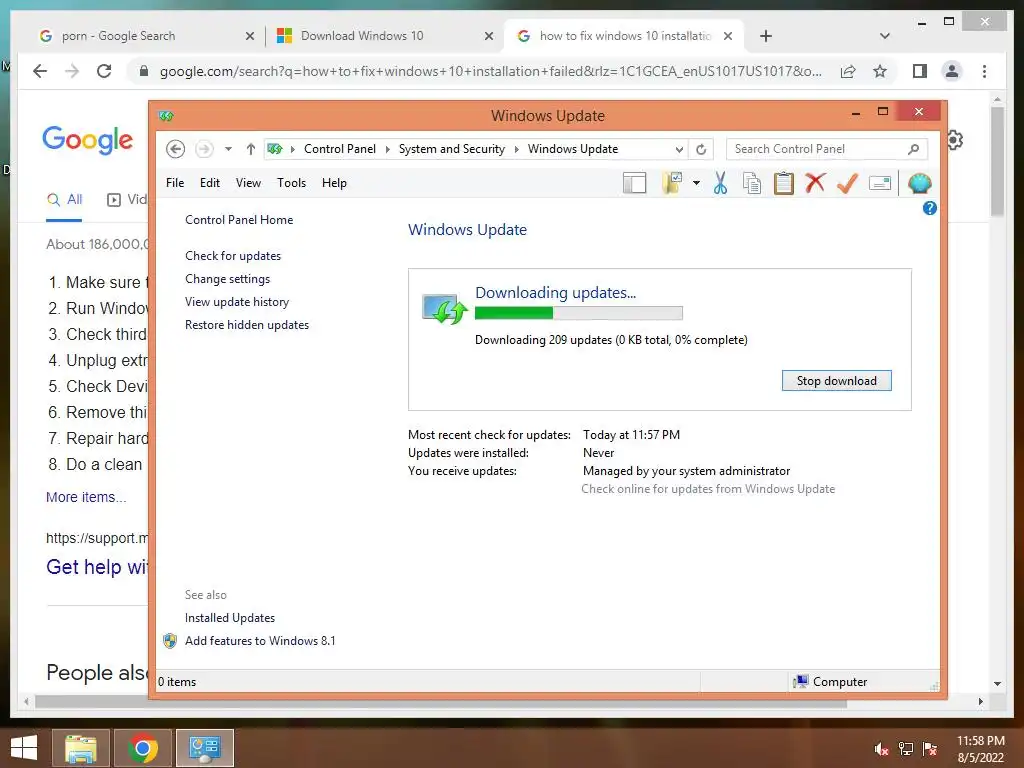The width and height of the screenshot is (1024, 768).
Task: Expand arrow after System and Security breadcrumb
Action: [x=517, y=150]
